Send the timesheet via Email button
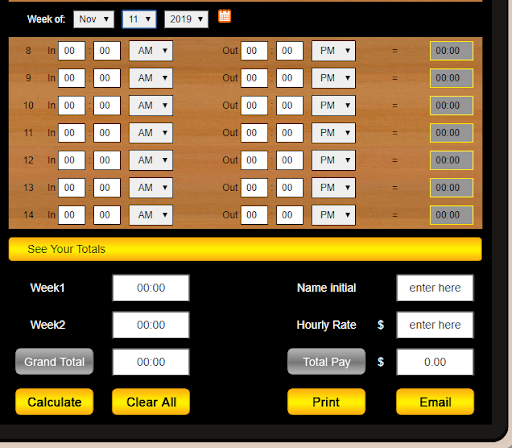 click(435, 402)
